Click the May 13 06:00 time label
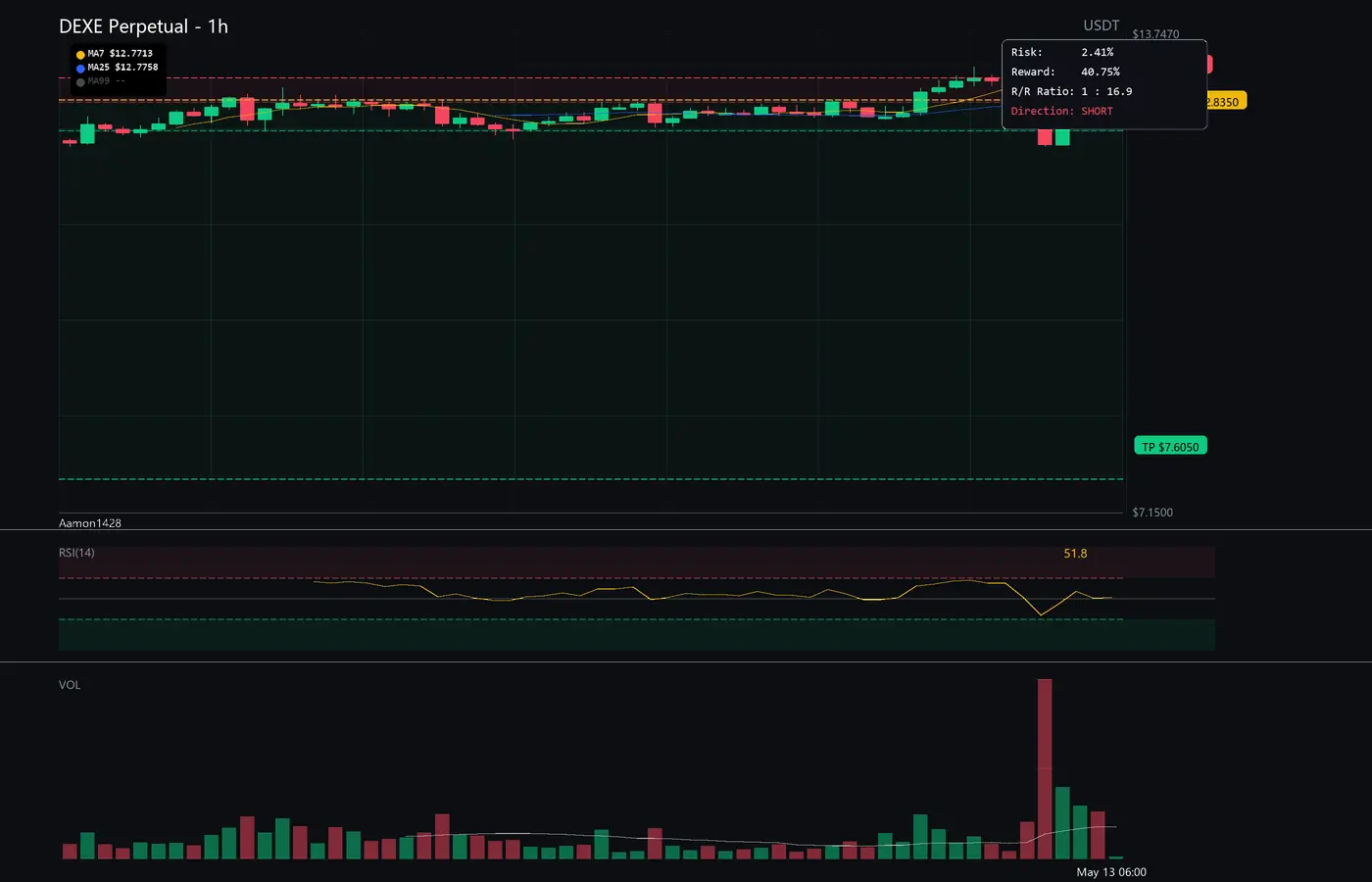Viewport: 1372px width, 882px height. point(1111,872)
